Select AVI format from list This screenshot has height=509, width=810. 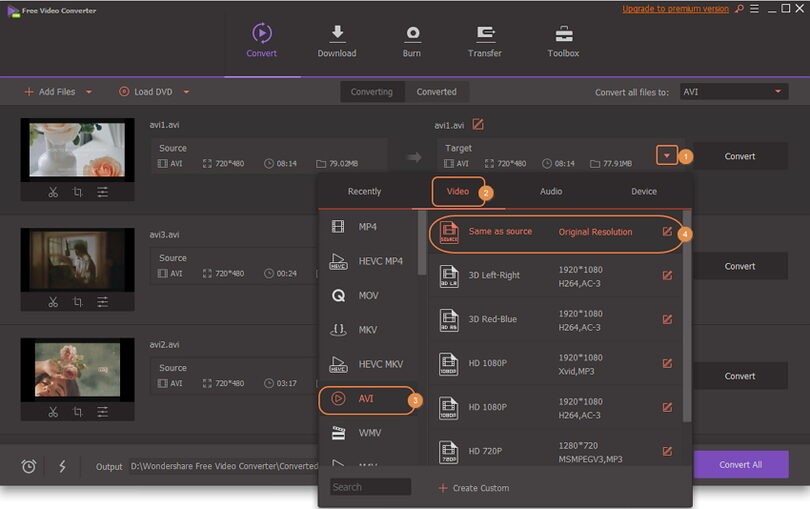pyautogui.click(x=367, y=399)
